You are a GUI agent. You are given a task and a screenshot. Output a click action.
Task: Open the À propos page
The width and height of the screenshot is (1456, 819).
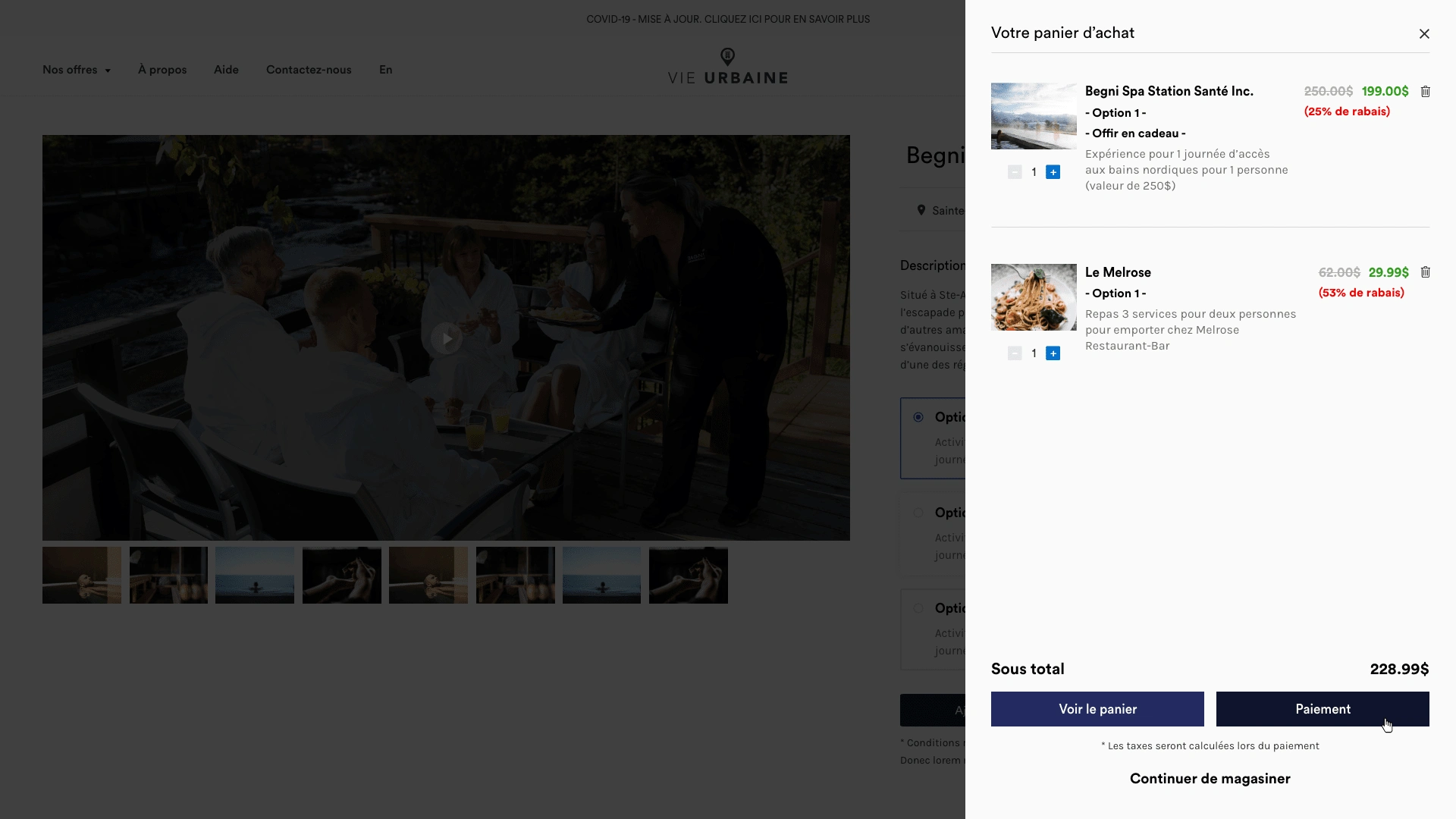(162, 70)
